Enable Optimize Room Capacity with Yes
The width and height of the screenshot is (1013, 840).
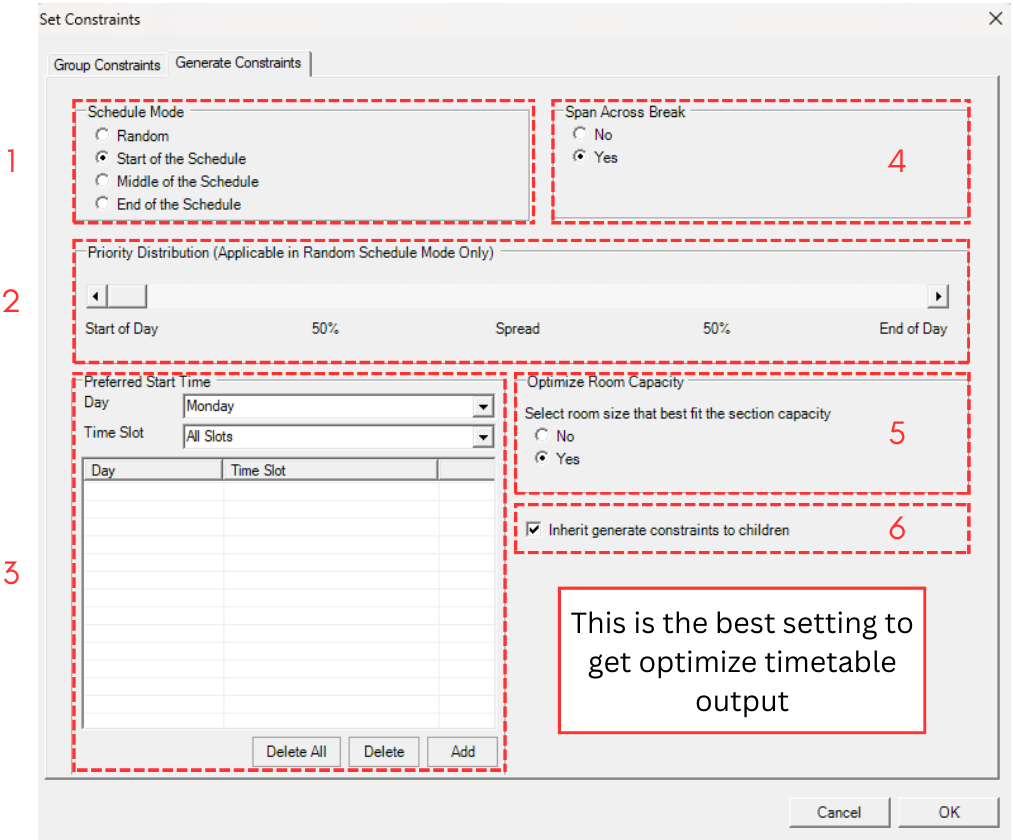(x=542, y=459)
